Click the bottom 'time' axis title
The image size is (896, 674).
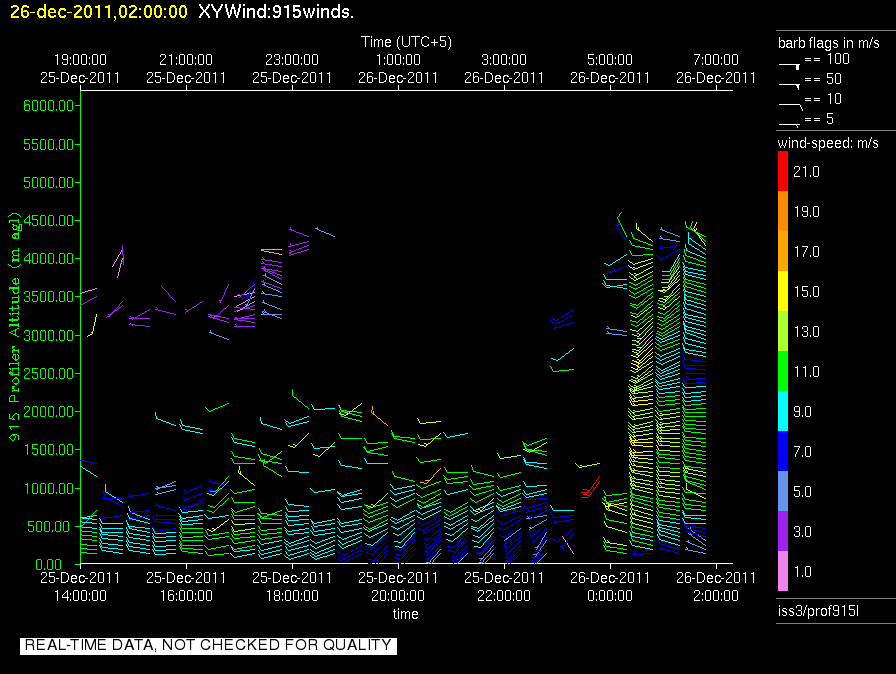click(x=405, y=614)
